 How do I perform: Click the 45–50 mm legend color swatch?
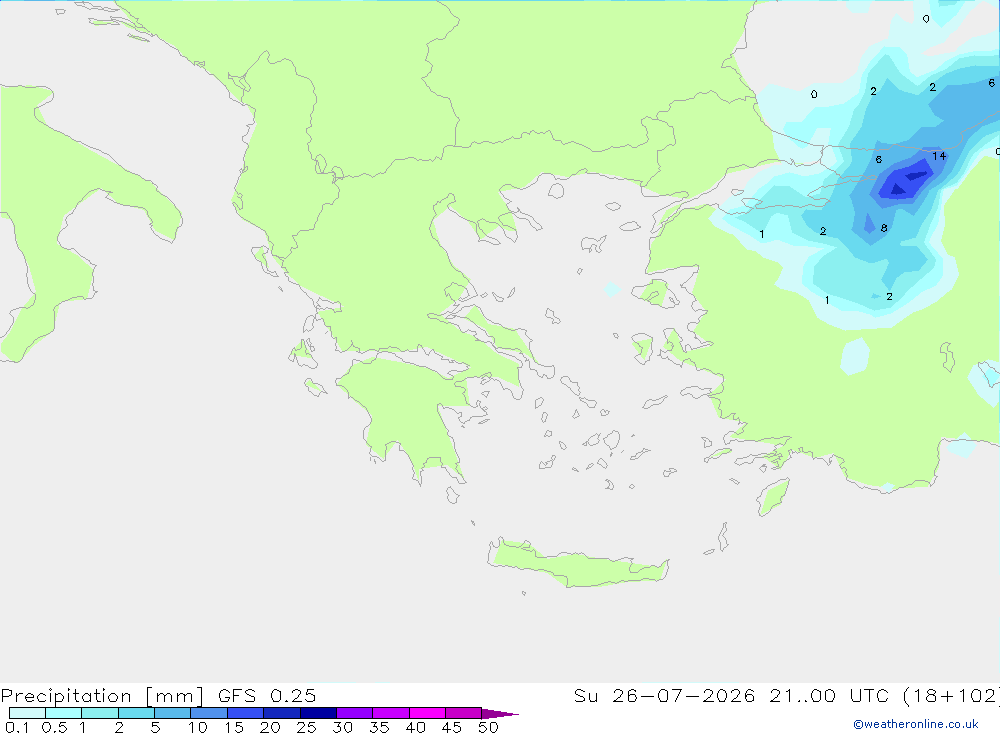pos(464,713)
